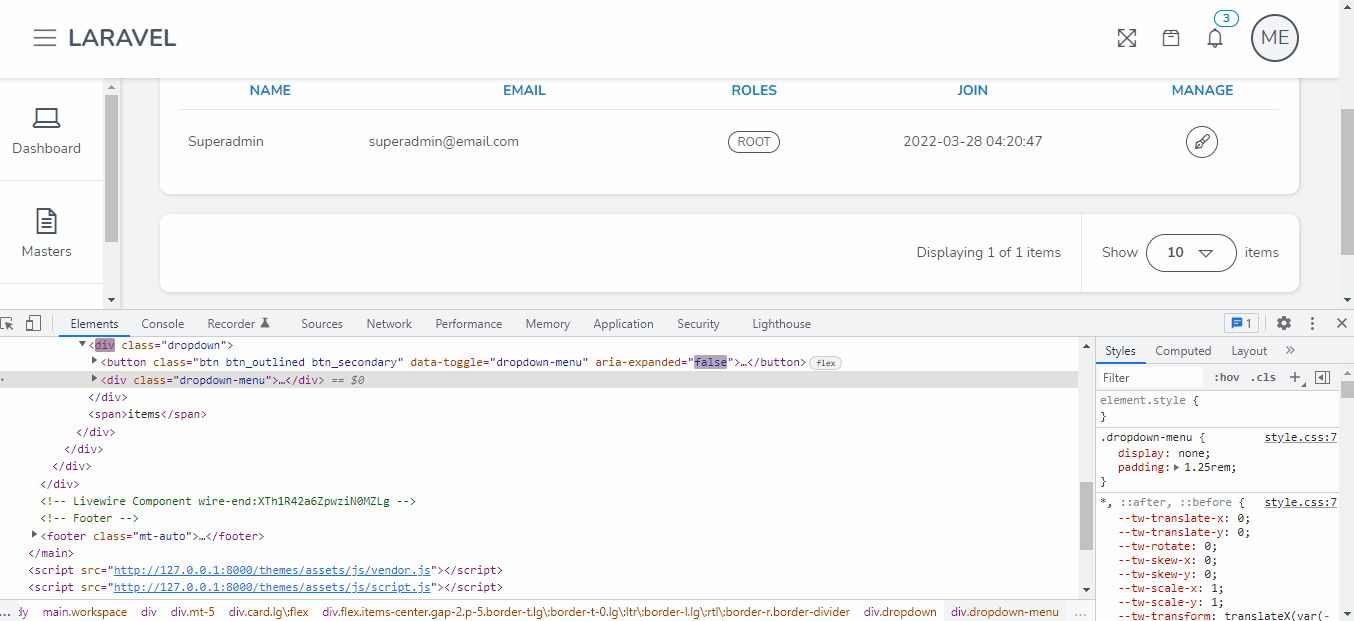Toggle fullscreen with the expand arrows icon
Image resolution: width=1354 pixels, height=621 pixels.
pos(1127,38)
